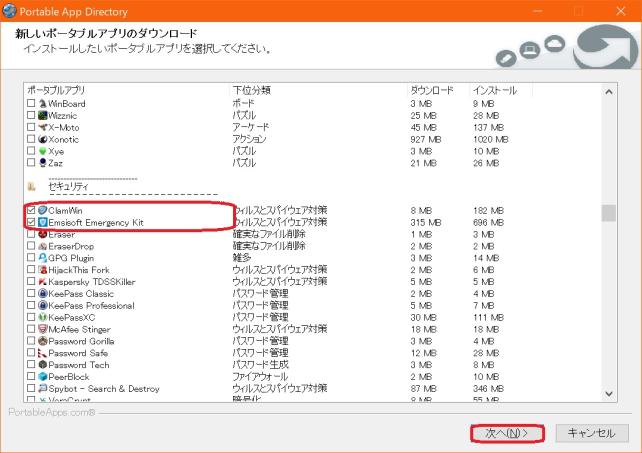Click the 927 MB download size of Xonotic
This screenshot has height=453, width=642.
426,139
